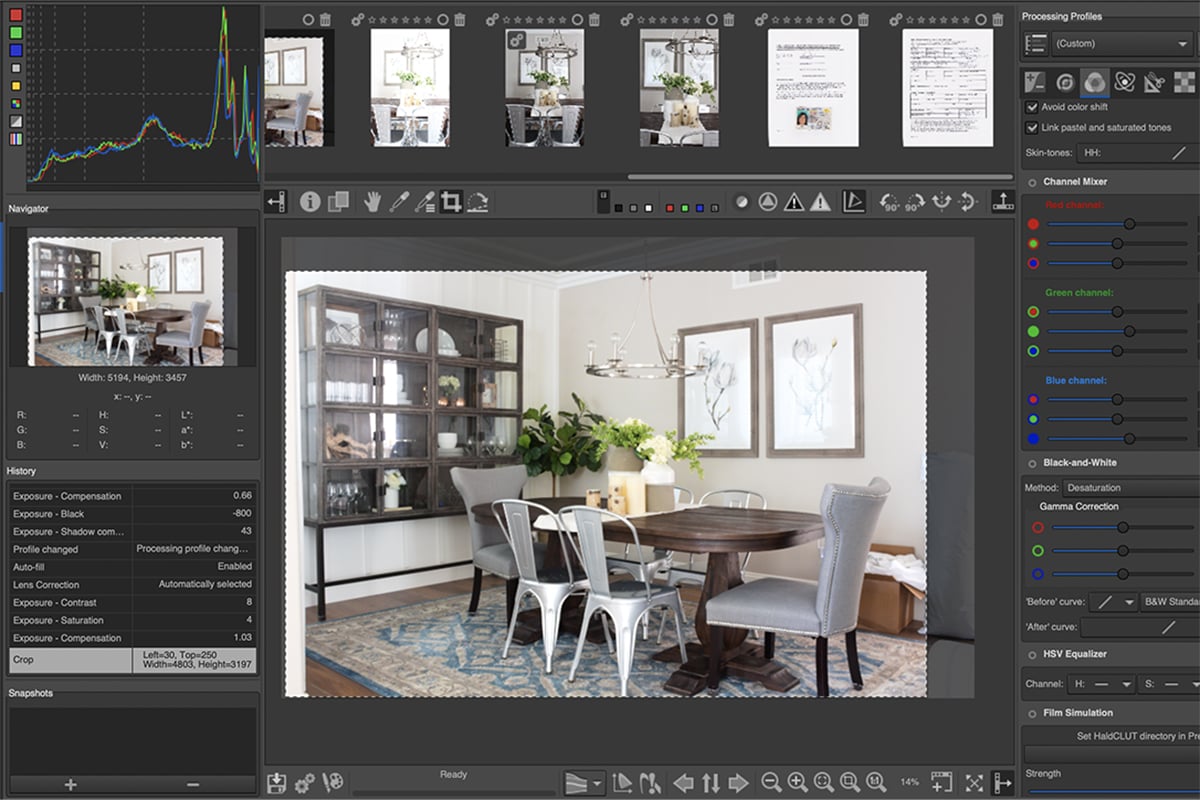Activate the Crop selection tool
The image size is (1200, 800).
(x=451, y=202)
